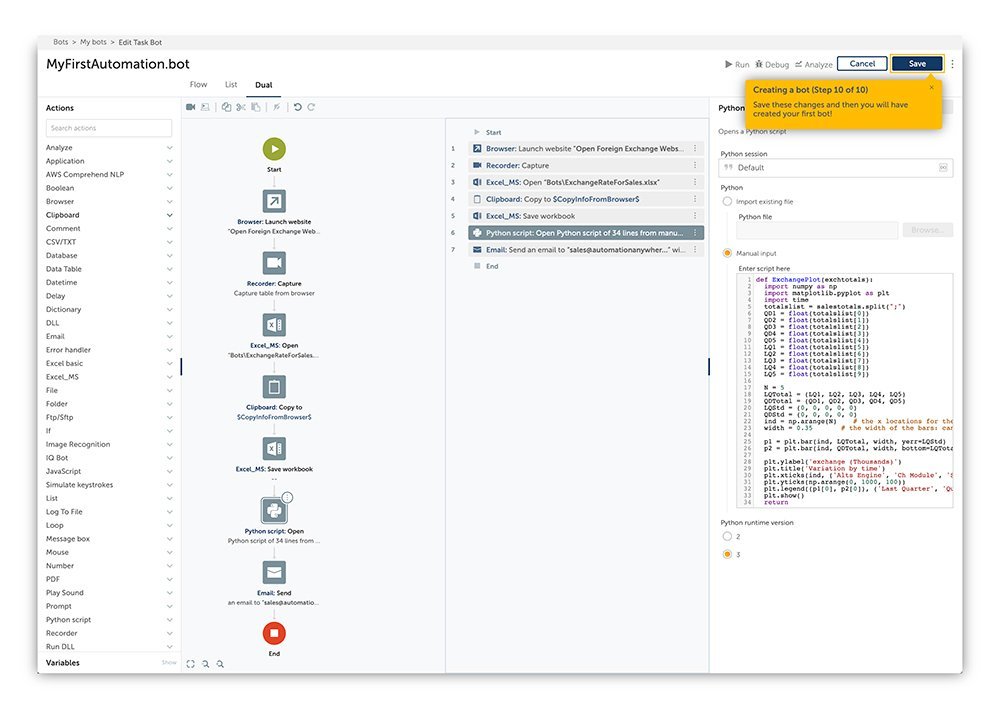1000x711 pixels.
Task: Click Bots in the breadcrumb
Action: click(61, 42)
